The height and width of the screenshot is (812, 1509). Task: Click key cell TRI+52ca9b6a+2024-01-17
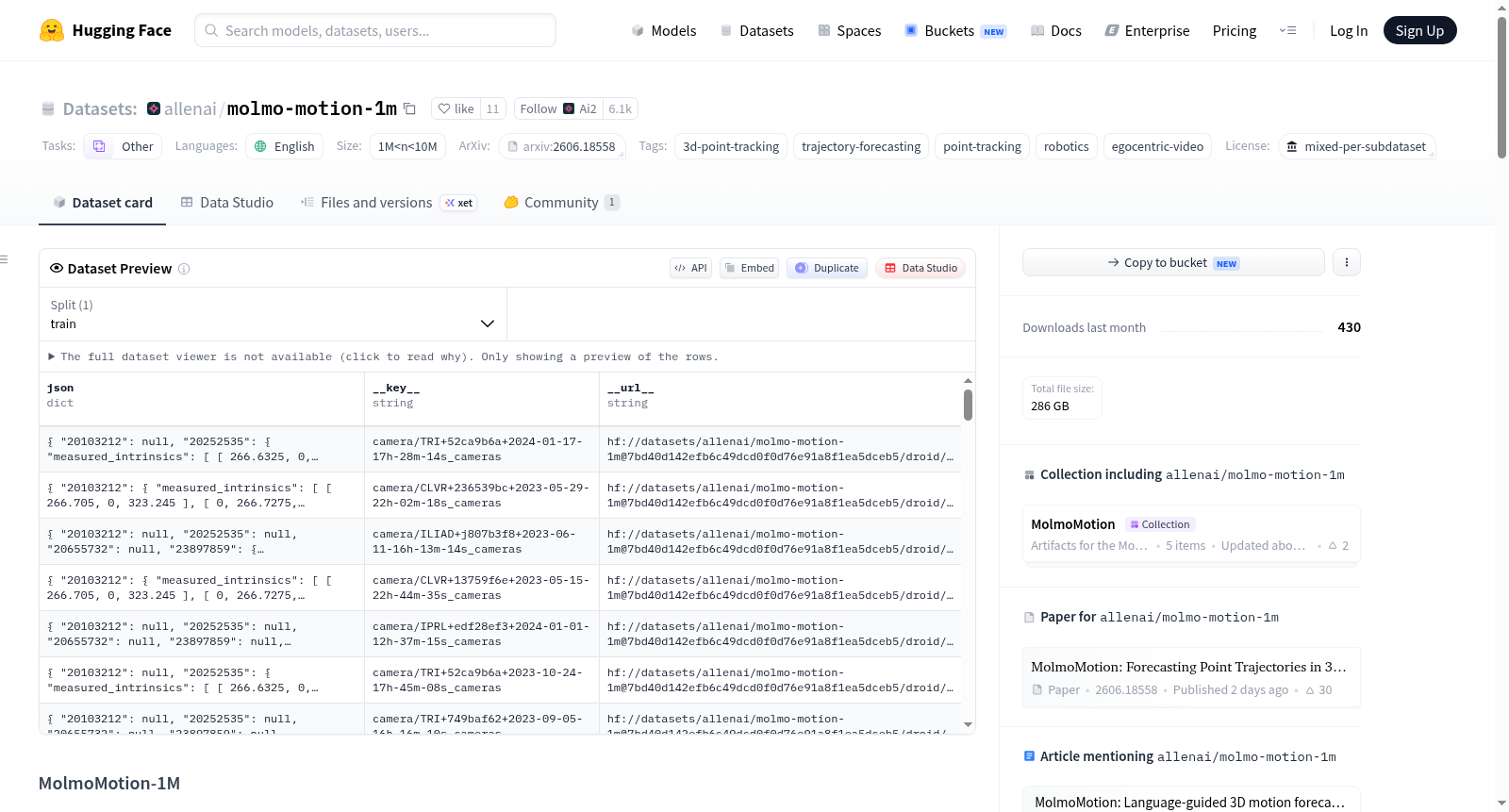tap(481, 449)
